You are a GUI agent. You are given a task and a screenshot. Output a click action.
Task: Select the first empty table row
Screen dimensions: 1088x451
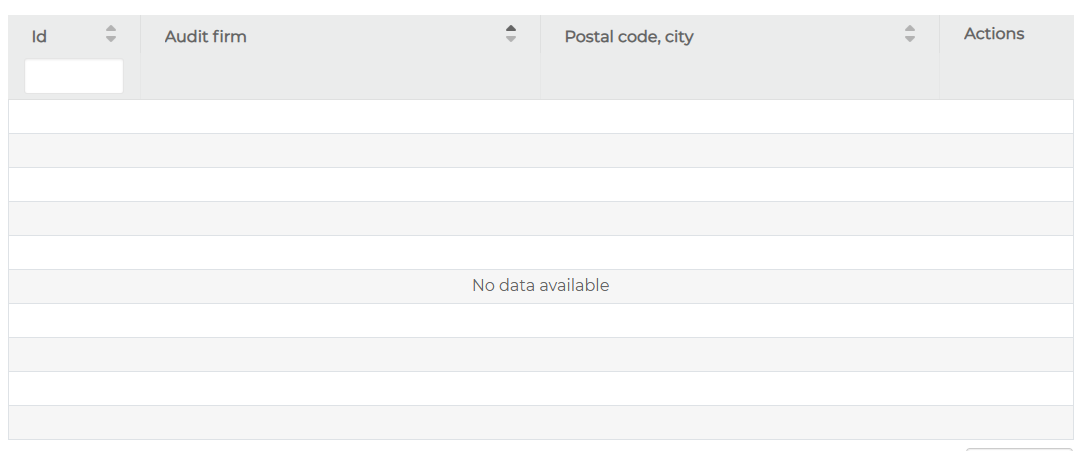tap(540, 117)
